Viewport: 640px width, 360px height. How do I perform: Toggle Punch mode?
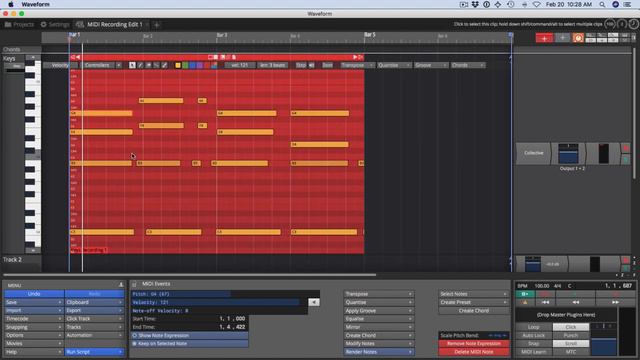pyautogui.click(x=571, y=335)
